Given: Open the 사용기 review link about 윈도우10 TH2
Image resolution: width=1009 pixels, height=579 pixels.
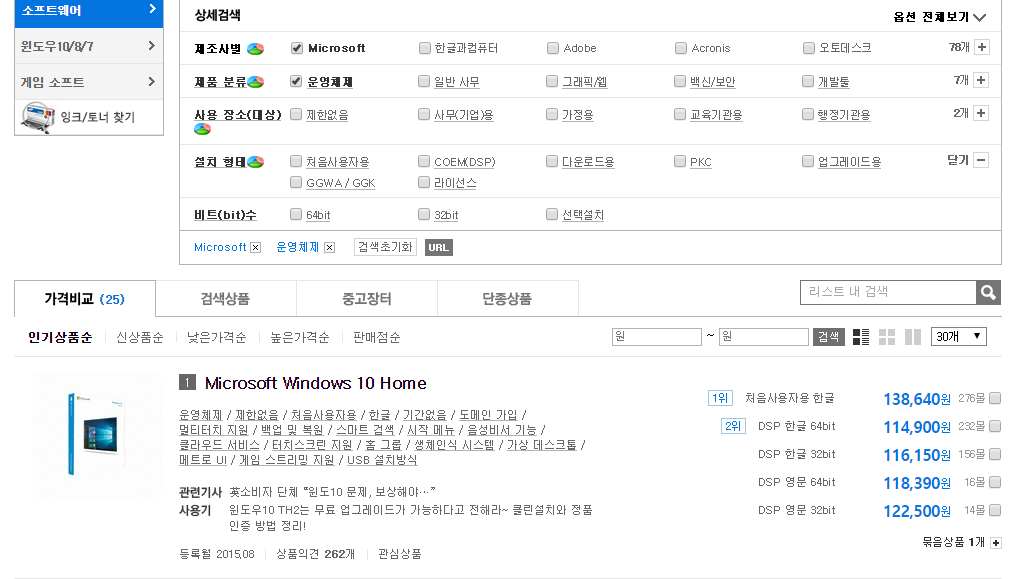Looking at the screenshot, I should click(x=411, y=518).
